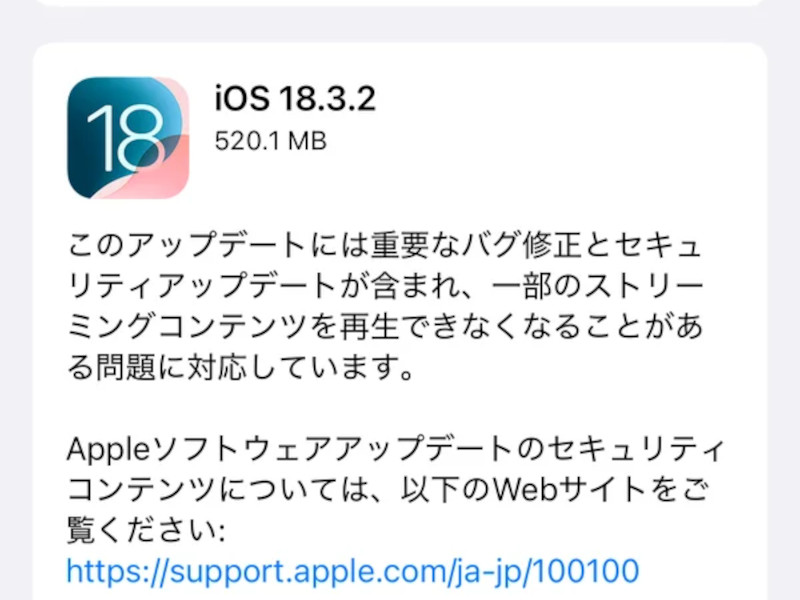Tap the white card edge above the update card
Screen dimensions: 800x600
[400, 3]
